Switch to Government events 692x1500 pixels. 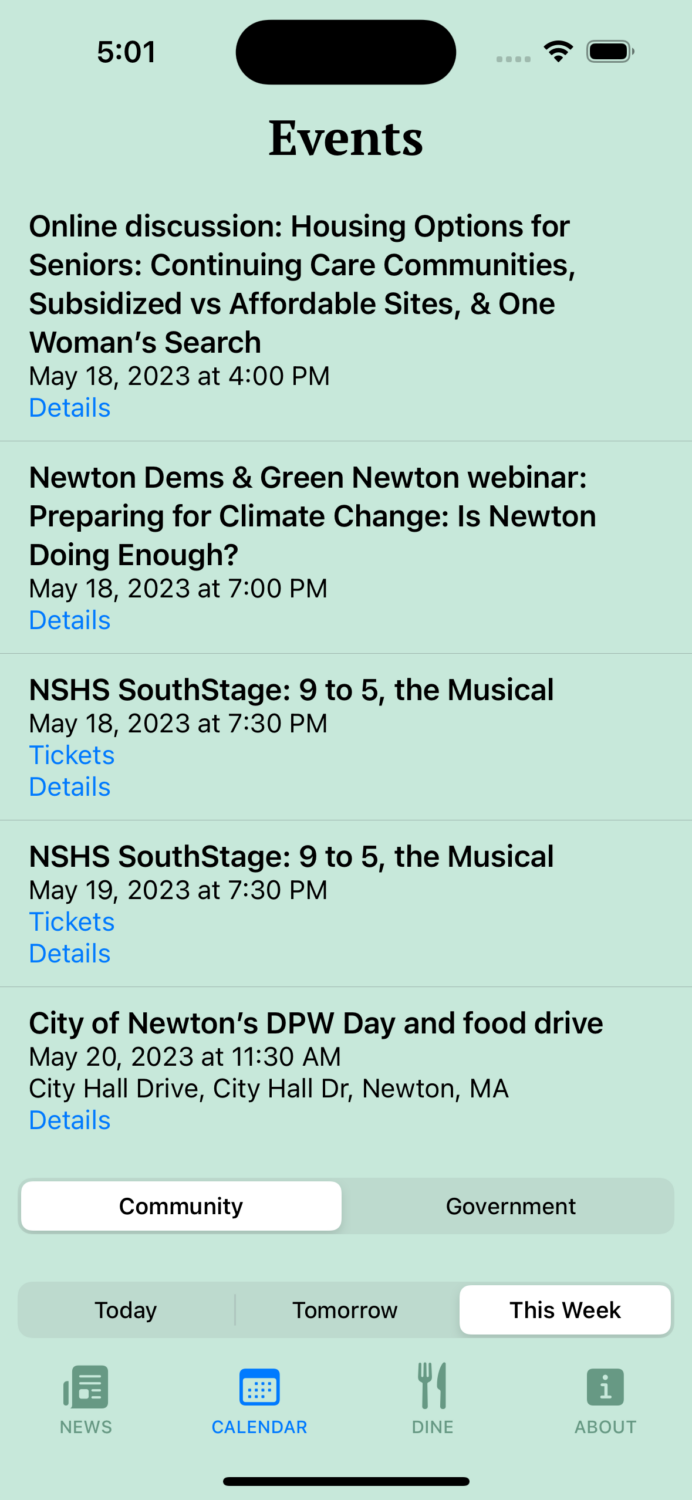[510, 1206]
